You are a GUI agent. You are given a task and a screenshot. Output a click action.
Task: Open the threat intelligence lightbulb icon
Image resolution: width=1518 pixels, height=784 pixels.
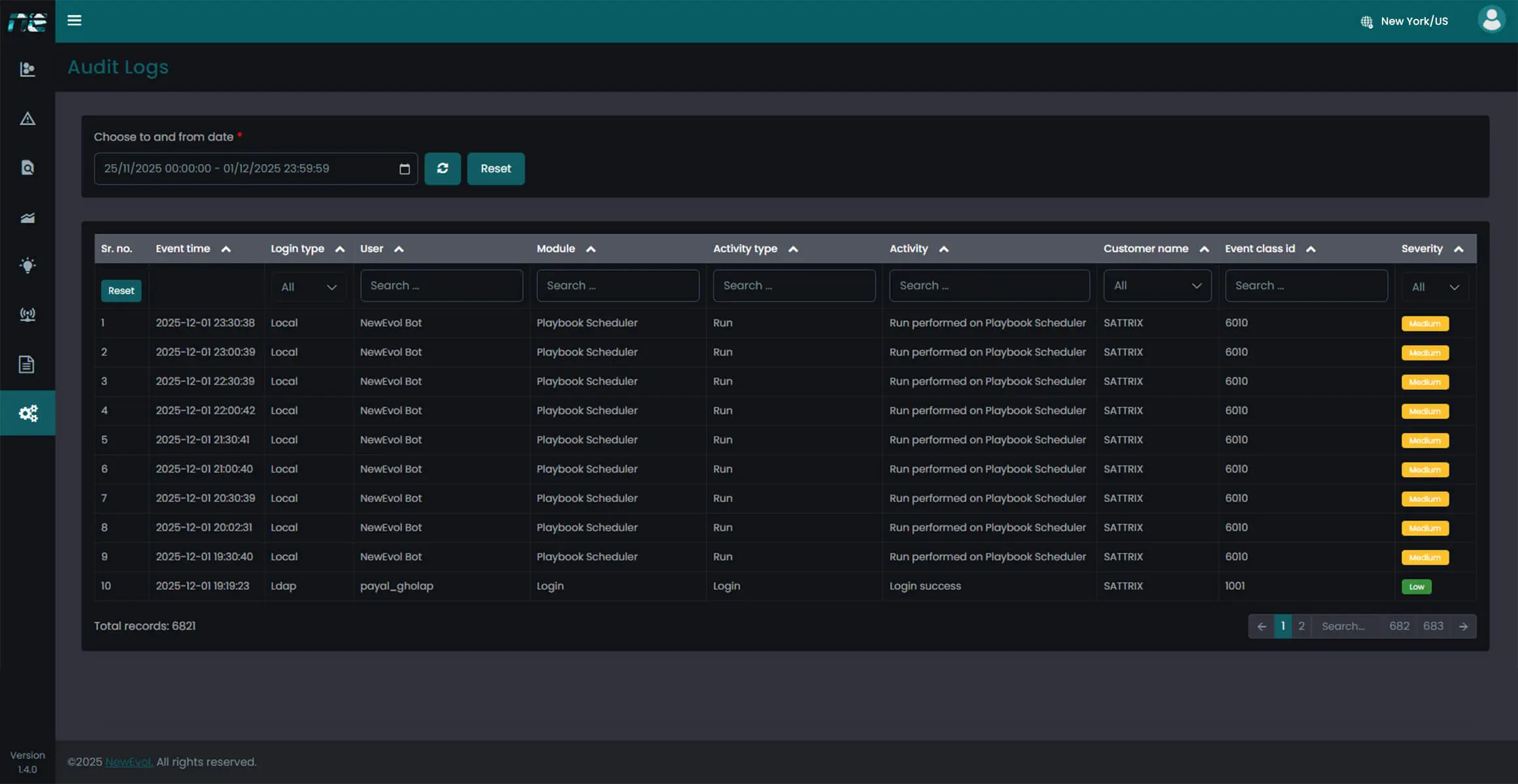click(x=27, y=265)
